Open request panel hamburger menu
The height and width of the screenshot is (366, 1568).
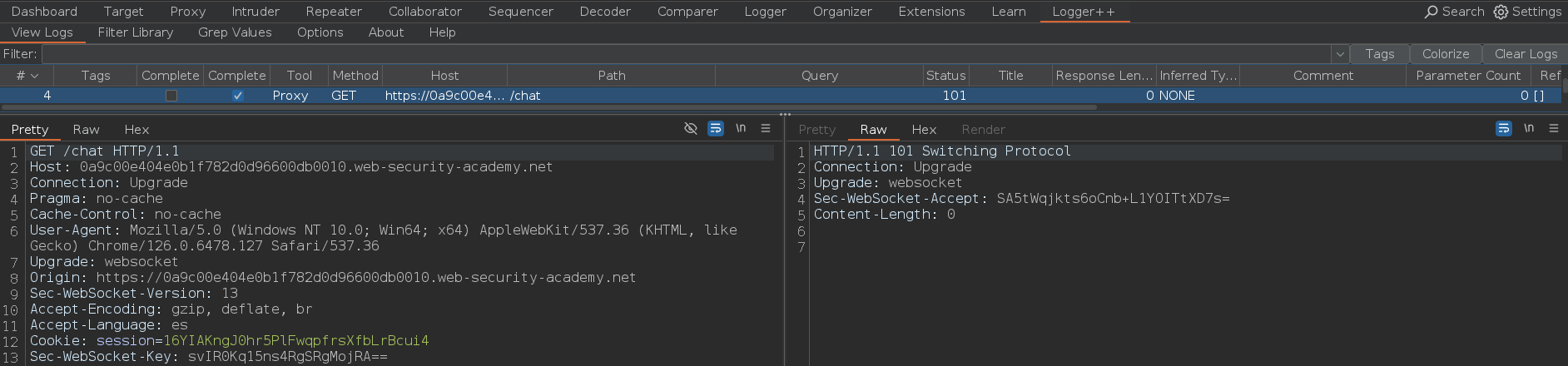(766, 128)
